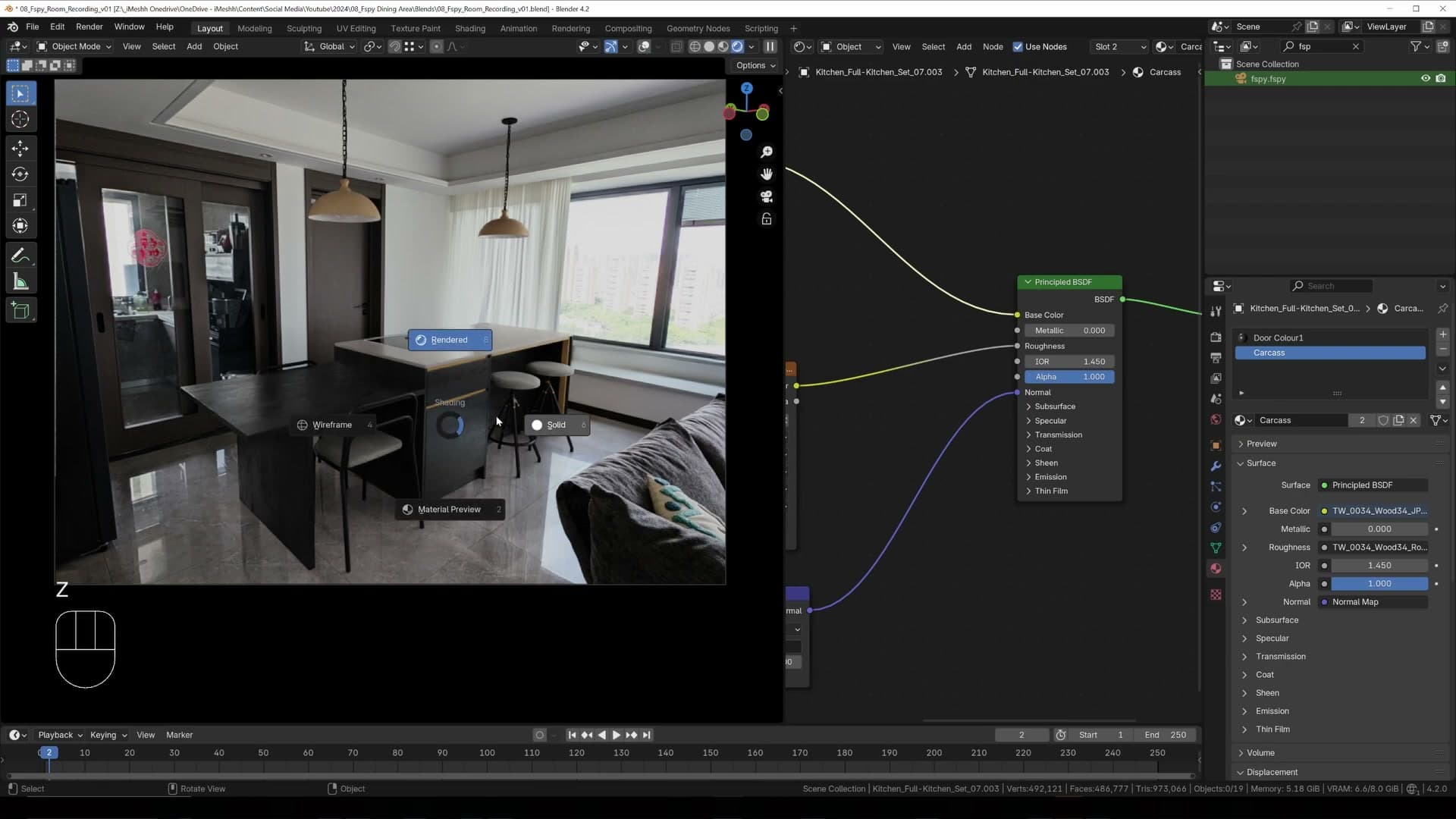The image size is (1456, 819).
Task: Switch viewport to wireframe shading button
Action: click(x=695, y=46)
